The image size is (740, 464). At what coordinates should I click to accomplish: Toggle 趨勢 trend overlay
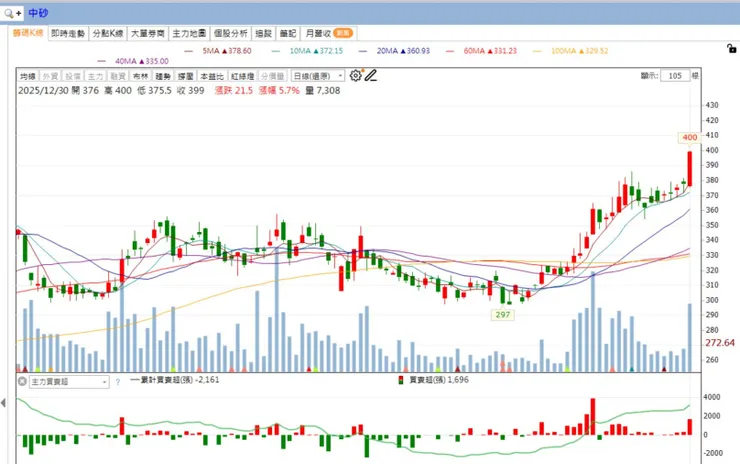pos(163,76)
